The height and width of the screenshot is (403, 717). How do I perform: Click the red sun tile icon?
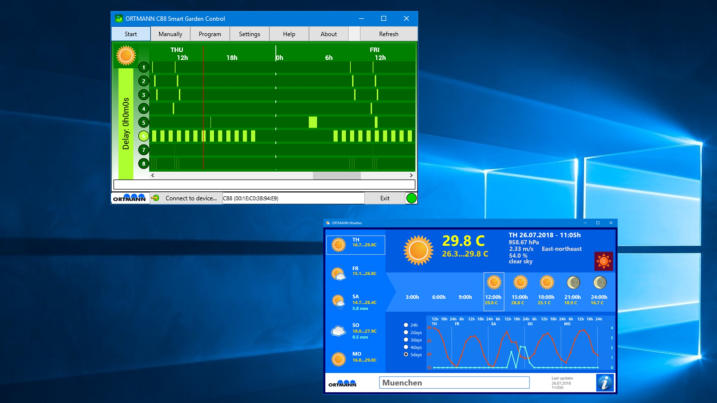tap(603, 261)
